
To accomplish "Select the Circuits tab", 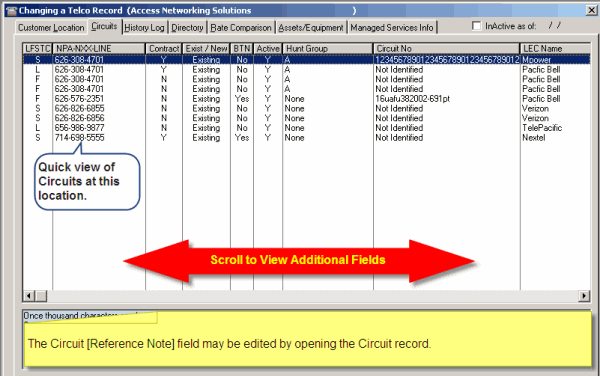I will (x=104, y=26).
